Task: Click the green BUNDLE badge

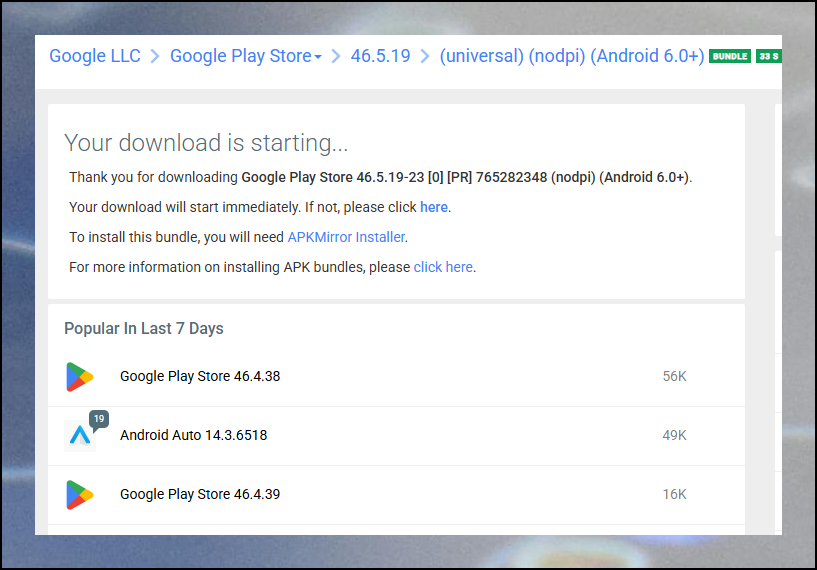Action: pos(729,56)
